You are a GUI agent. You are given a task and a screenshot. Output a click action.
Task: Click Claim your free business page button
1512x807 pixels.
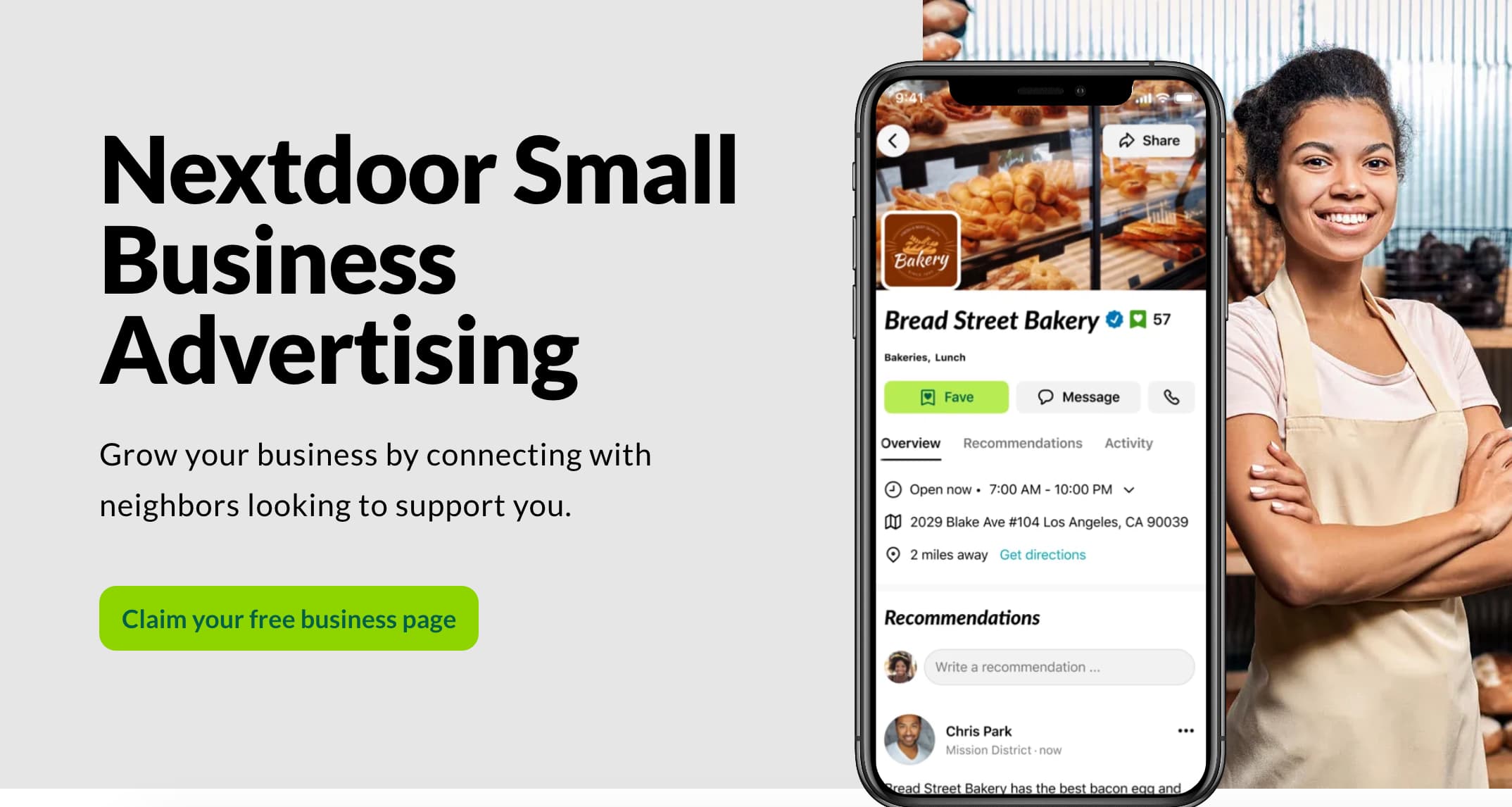(x=289, y=619)
